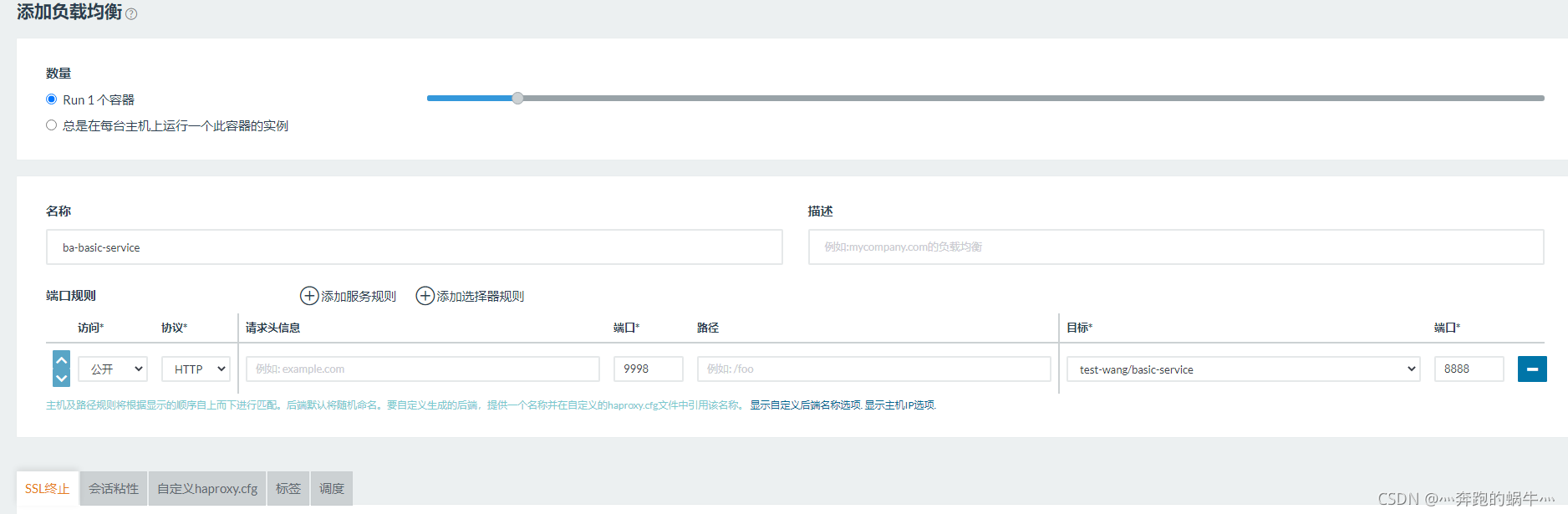Image resolution: width=1568 pixels, height=514 pixels.
Task: Click the 路径 field with /foo placeholder
Action: (x=874, y=369)
